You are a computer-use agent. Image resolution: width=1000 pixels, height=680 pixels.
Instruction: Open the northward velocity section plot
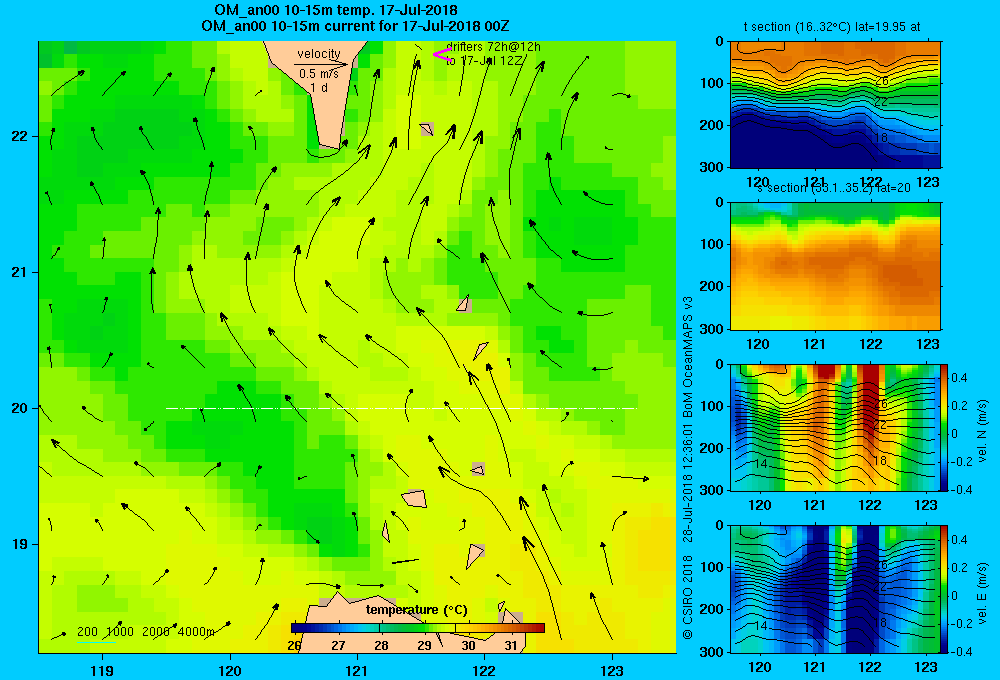pyautogui.click(x=835, y=427)
